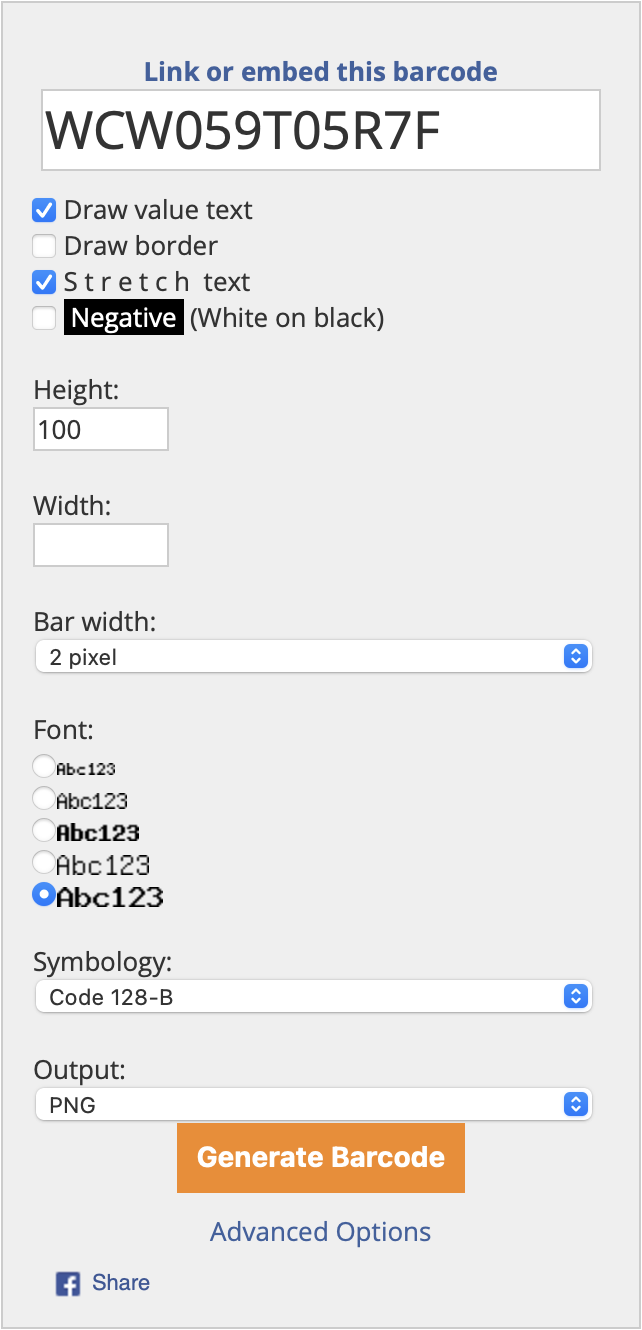642x1330 pixels.
Task: Choose the bold third font option
Action: [x=44, y=830]
